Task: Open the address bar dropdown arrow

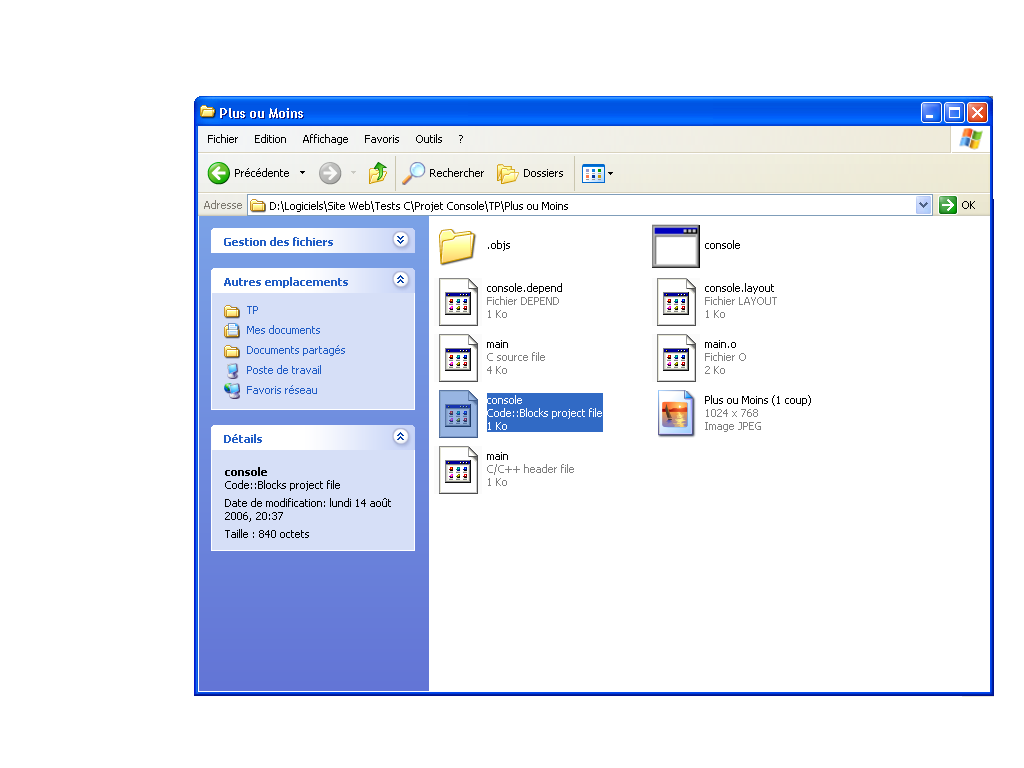Action: point(923,205)
